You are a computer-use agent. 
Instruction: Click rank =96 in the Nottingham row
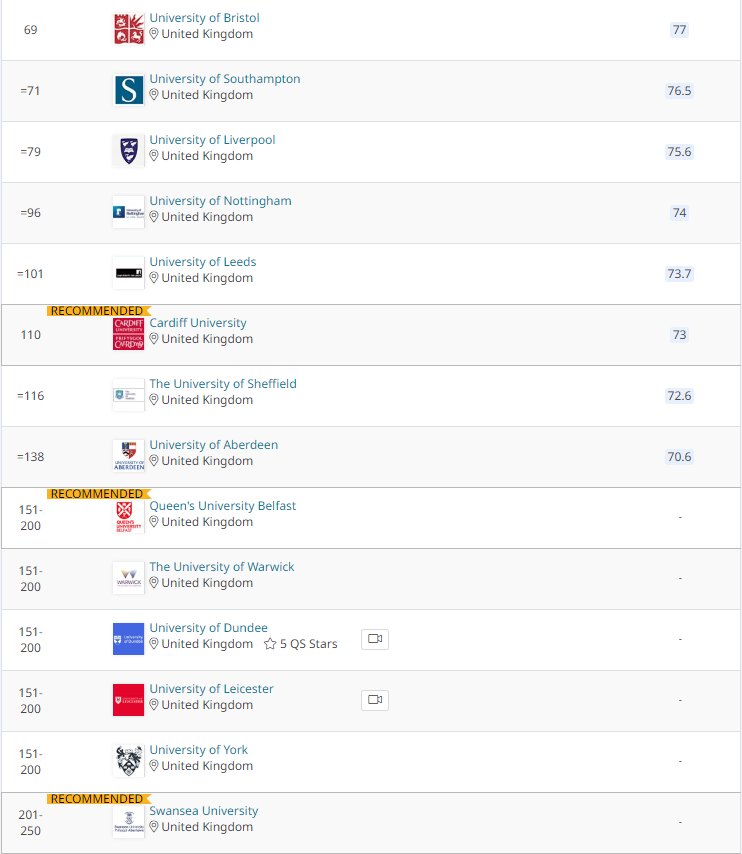tap(31, 212)
